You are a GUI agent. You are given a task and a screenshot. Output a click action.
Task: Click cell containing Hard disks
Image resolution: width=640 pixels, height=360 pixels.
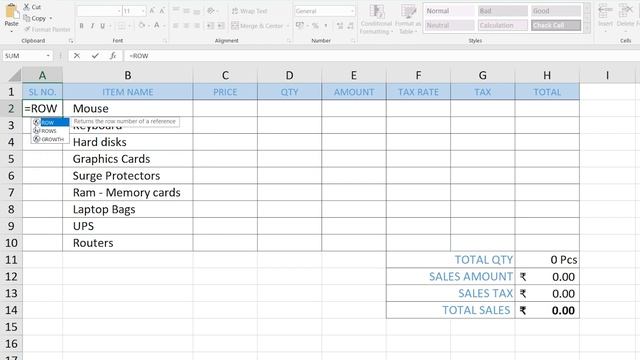128,142
